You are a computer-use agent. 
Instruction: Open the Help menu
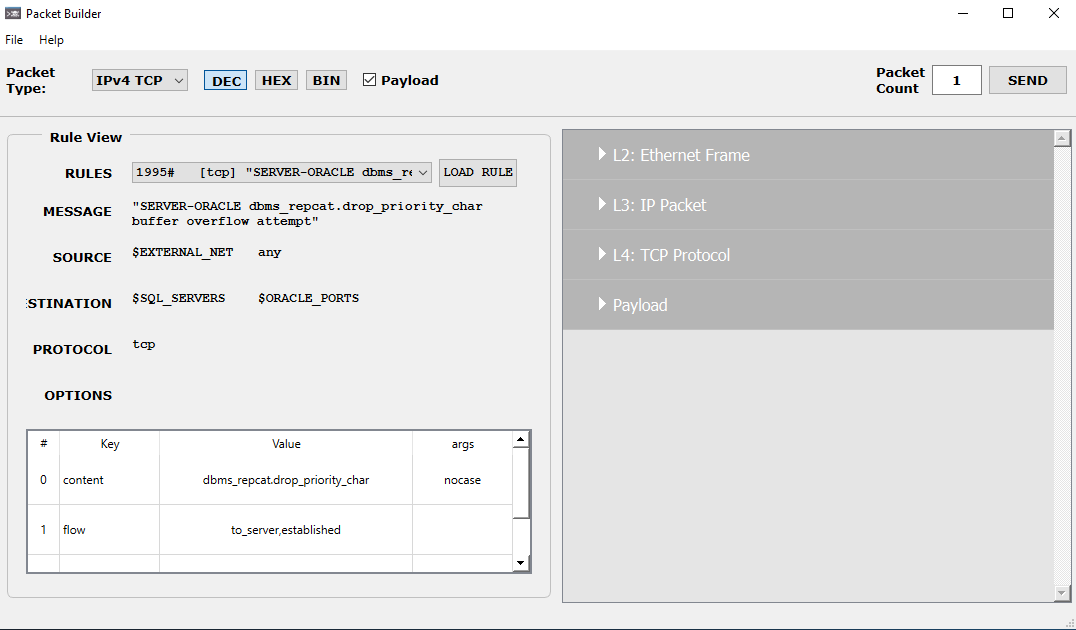coord(51,40)
